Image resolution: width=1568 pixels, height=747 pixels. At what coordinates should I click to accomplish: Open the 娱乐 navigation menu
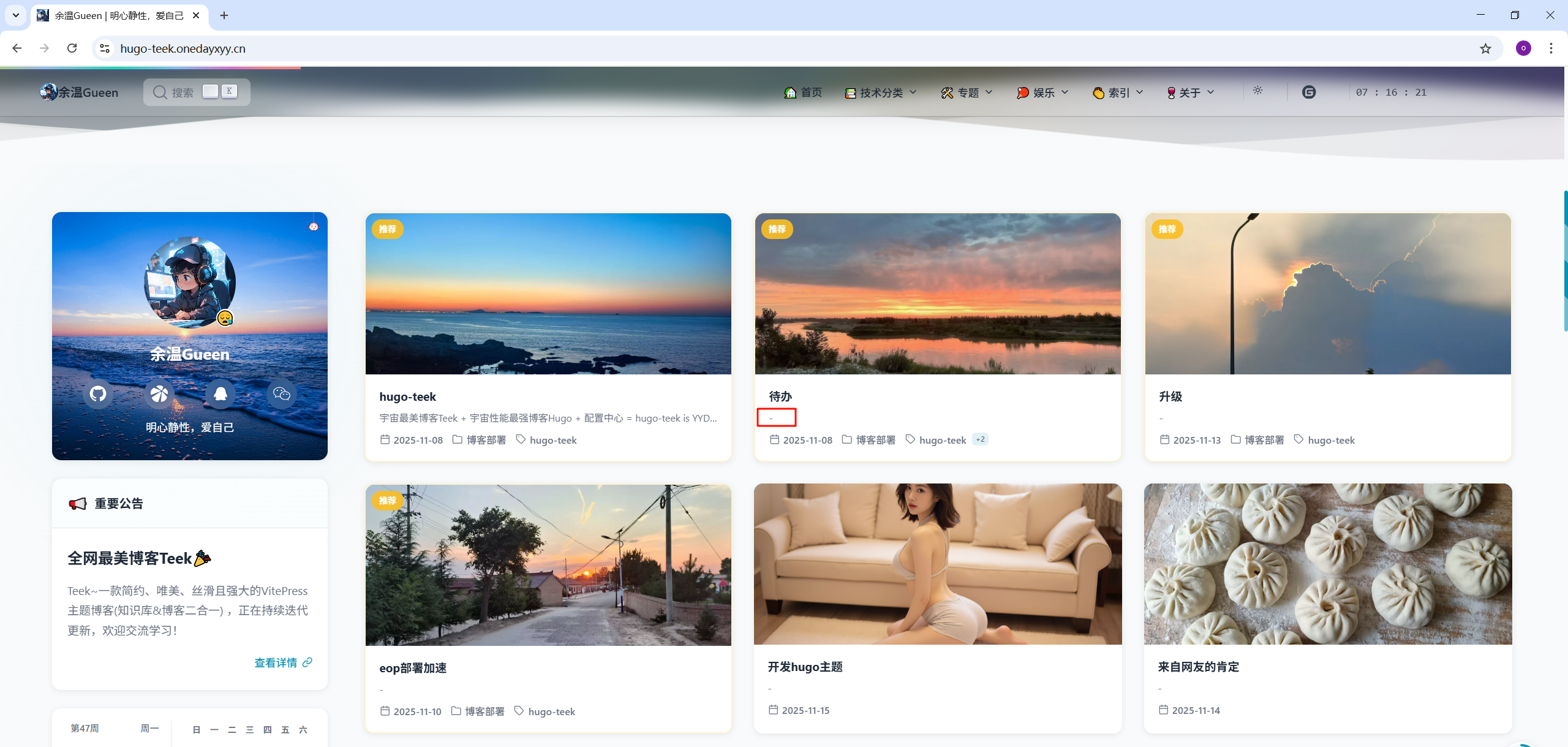click(x=1042, y=93)
